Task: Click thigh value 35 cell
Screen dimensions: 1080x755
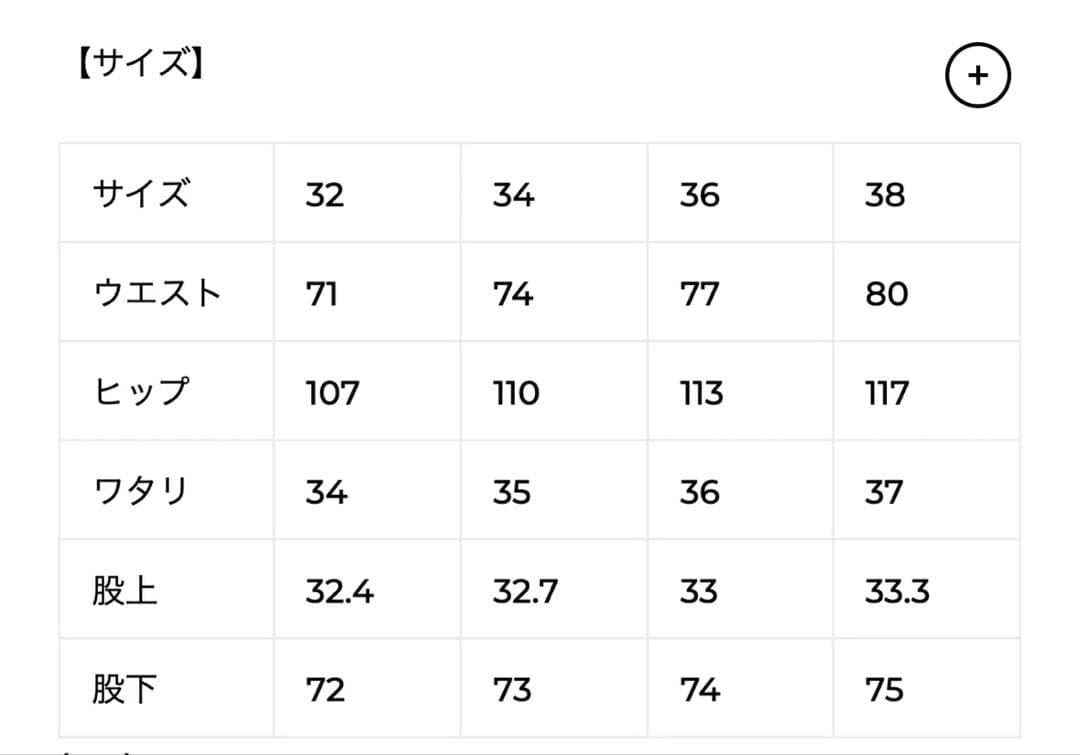Action: point(512,491)
